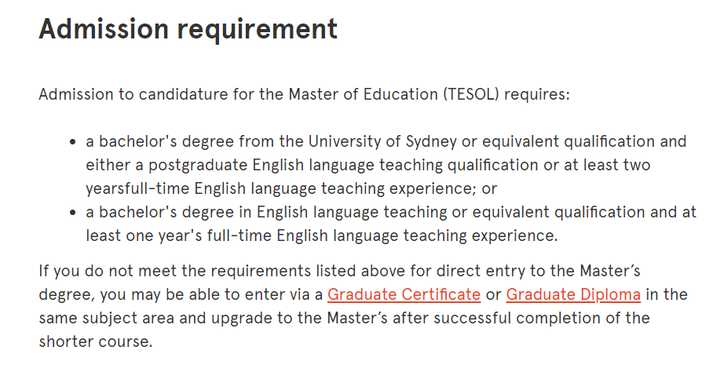Viewport: 720px width, 365px height.
Task: Click the second bullet point marker
Action: [73, 213]
